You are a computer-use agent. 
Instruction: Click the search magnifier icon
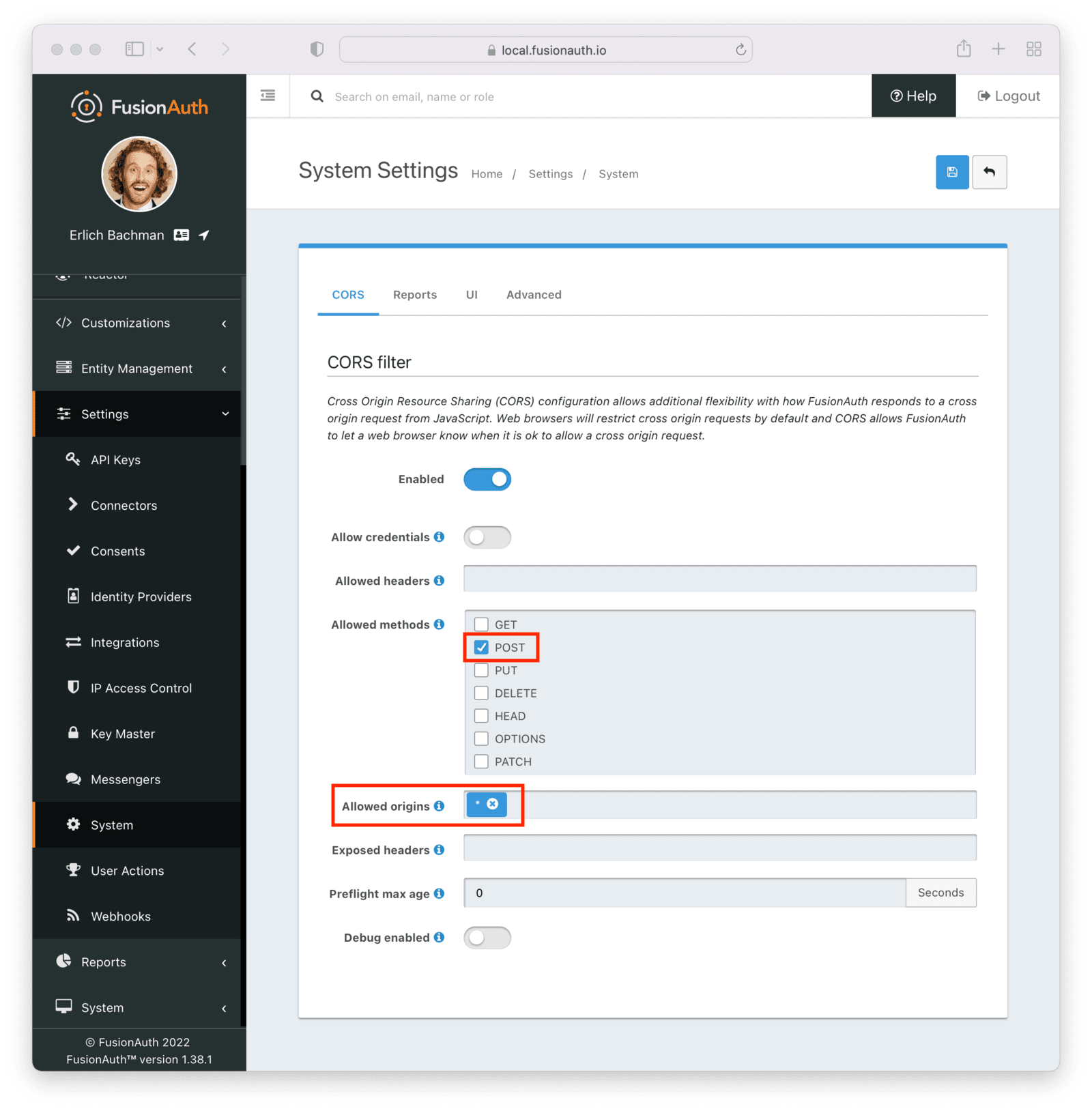point(317,96)
